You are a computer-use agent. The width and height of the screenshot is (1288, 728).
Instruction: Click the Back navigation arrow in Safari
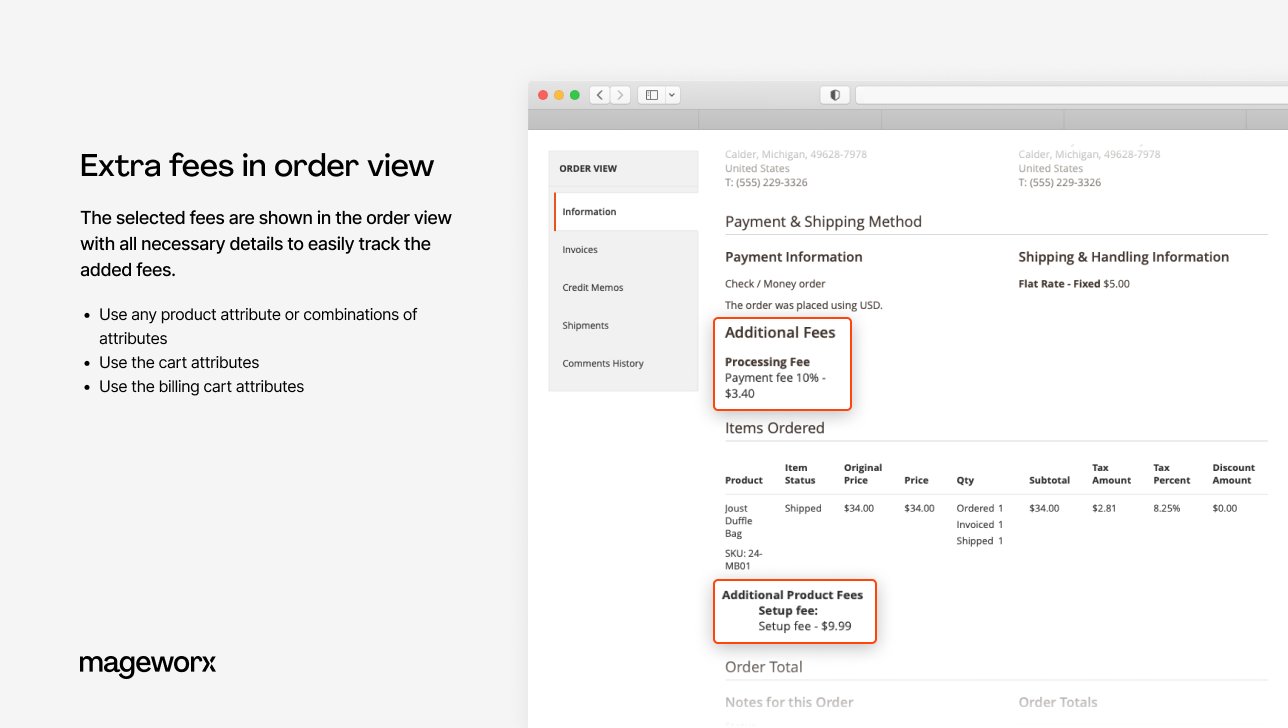(599, 94)
